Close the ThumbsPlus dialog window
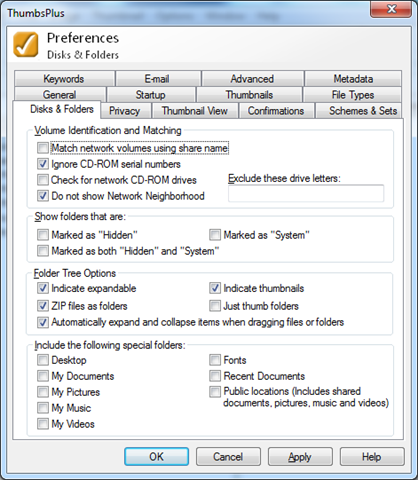The height and width of the screenshot is (480, 418). (x=392, y=10)
